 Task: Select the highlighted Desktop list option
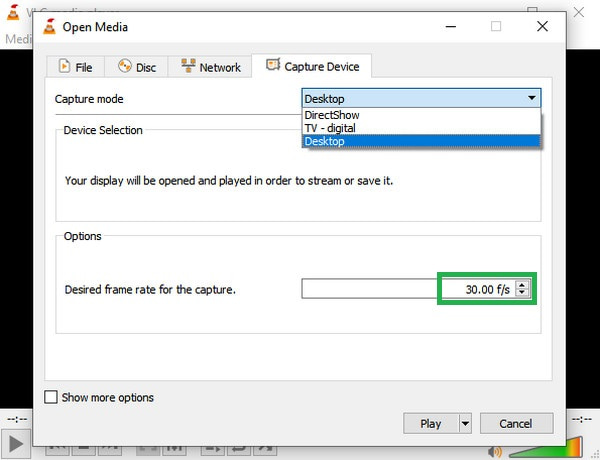click(324, 141)
